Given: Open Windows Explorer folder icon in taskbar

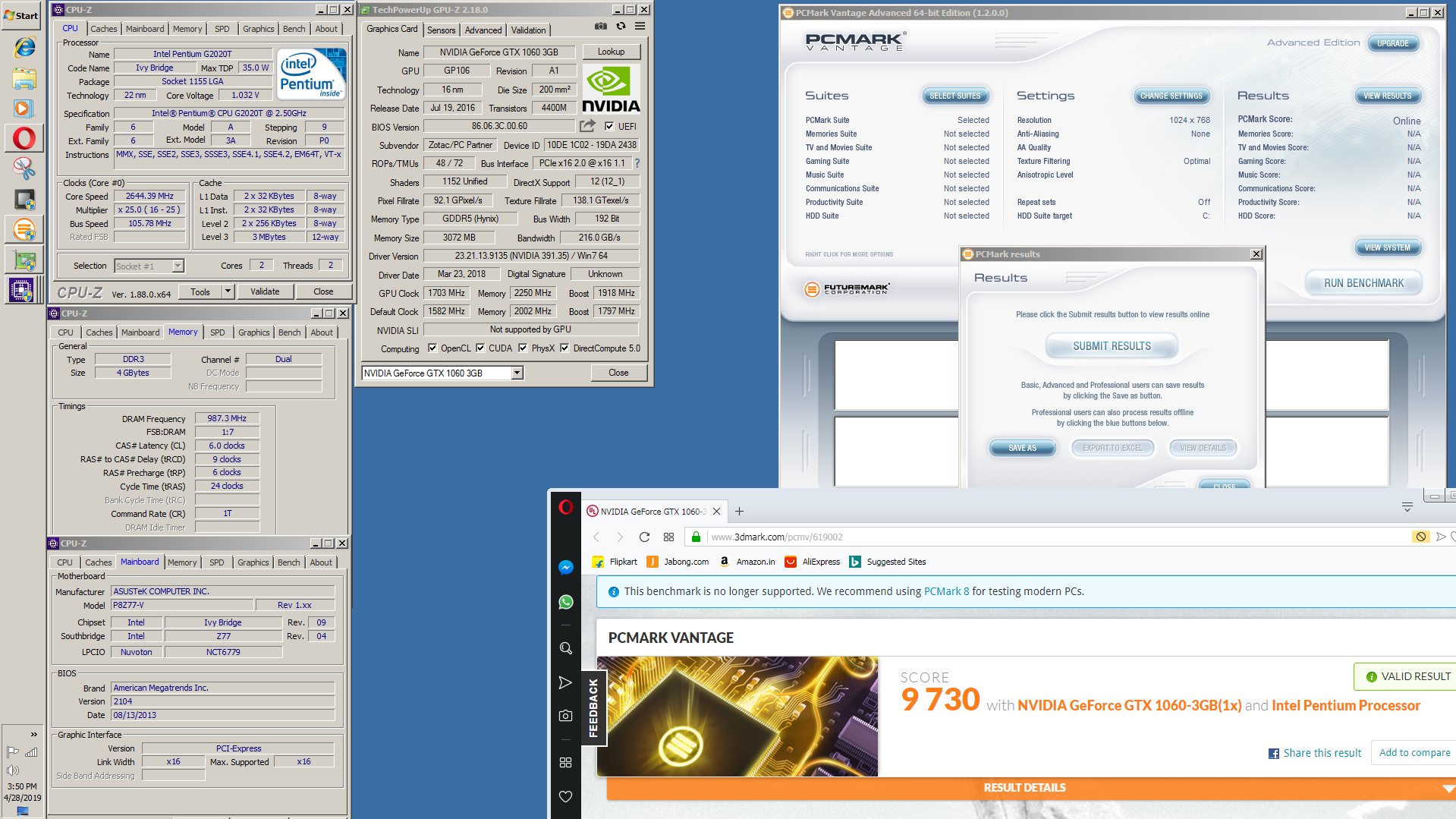Looking at the screenshot, I should pyautogui.click(x=24, y=78).
